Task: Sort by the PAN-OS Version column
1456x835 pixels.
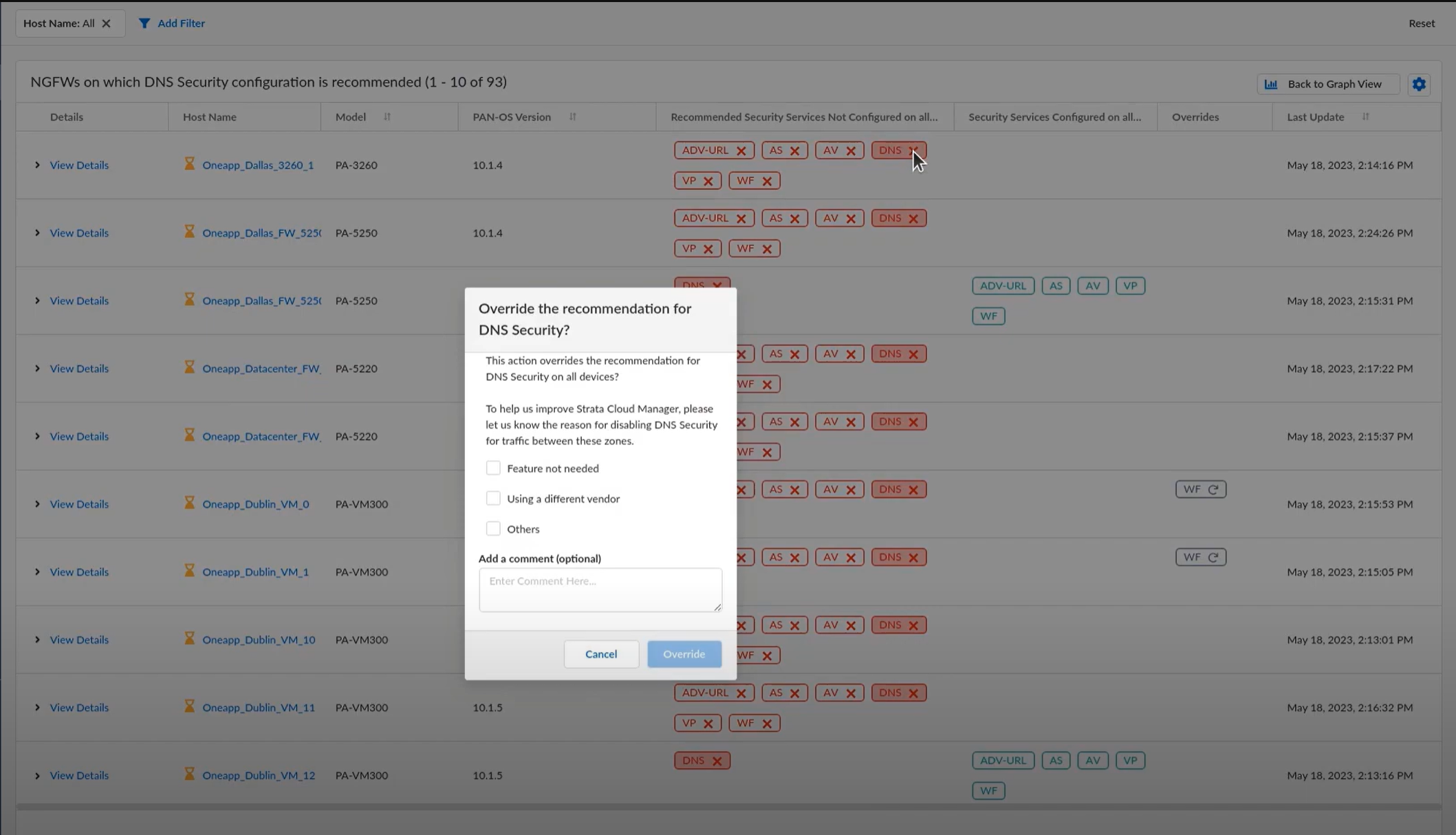Action: [x=572, y=117]
